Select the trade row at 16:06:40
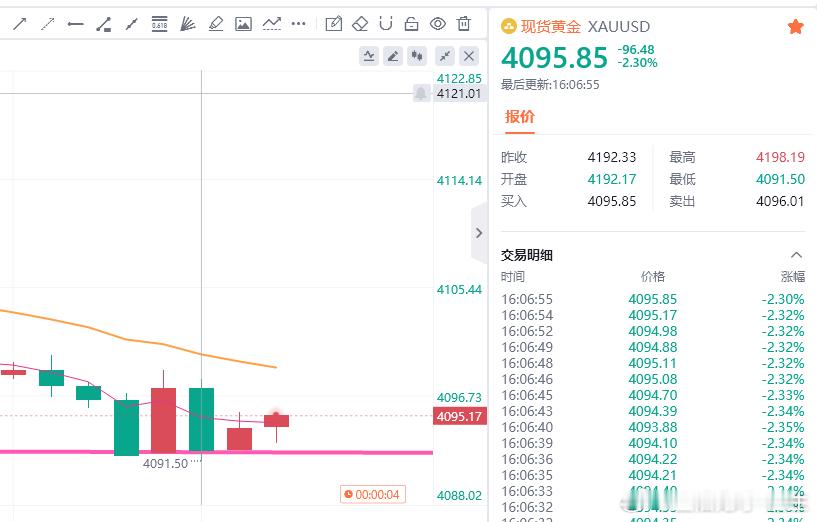The image size is (817, 522). (x=653, y=427)
